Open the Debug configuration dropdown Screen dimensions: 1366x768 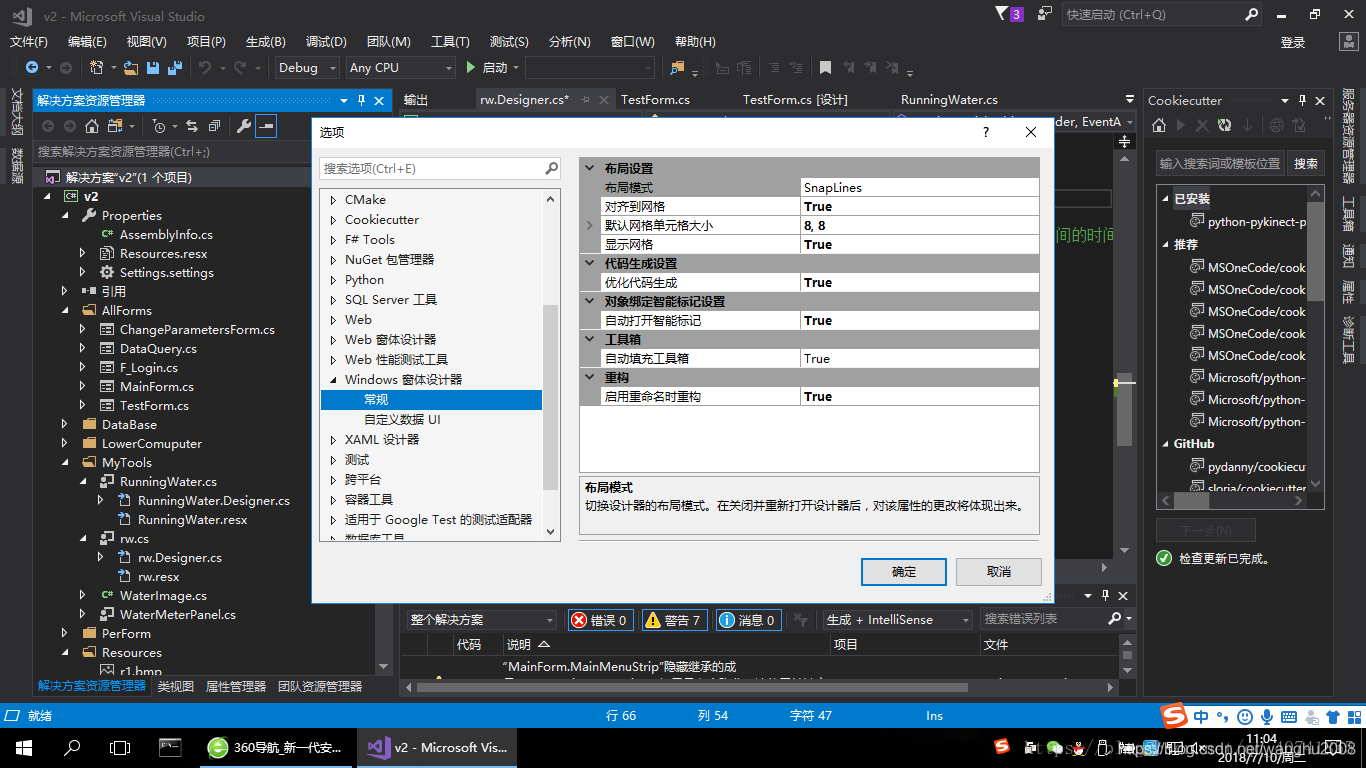(x=309, y=67)
